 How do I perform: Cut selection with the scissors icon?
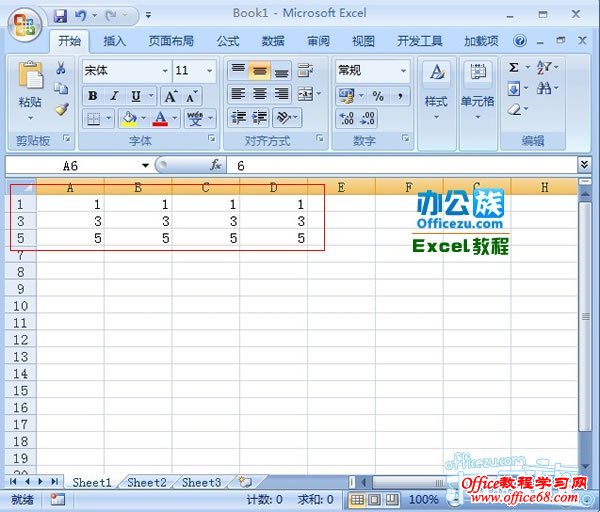60,68
